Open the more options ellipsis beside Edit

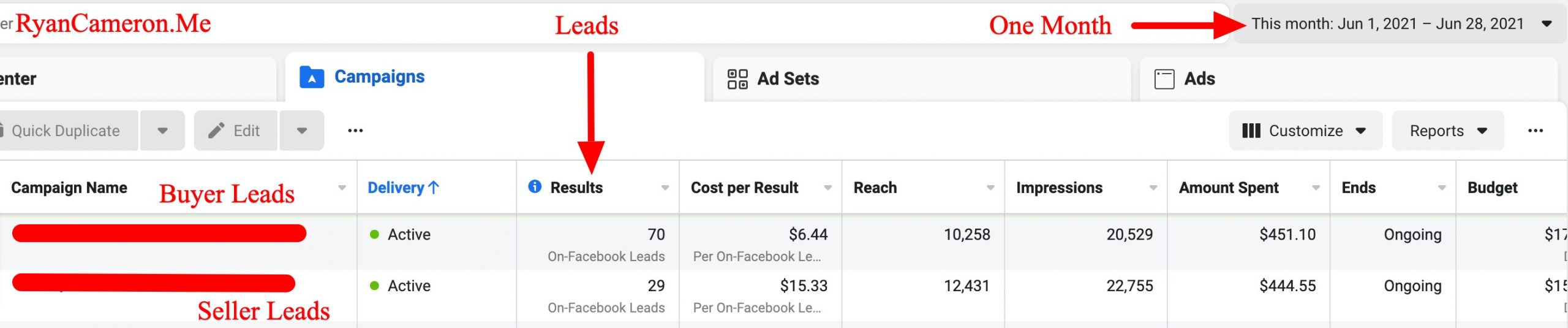click(x=355, y=131)
